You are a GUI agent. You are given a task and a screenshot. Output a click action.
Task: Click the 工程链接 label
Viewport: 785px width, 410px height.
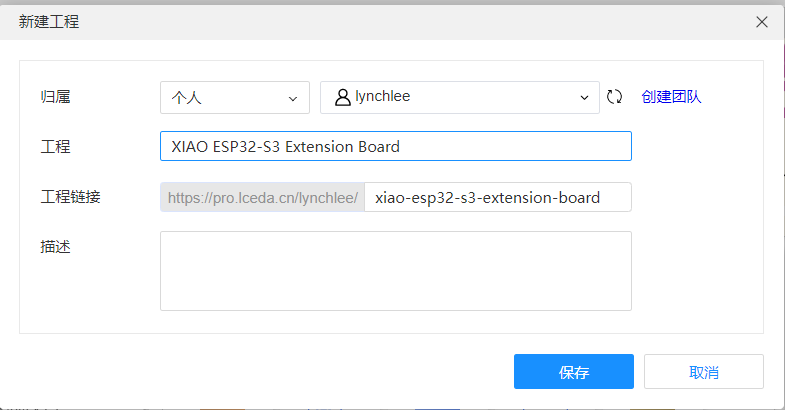click(70, 197)
